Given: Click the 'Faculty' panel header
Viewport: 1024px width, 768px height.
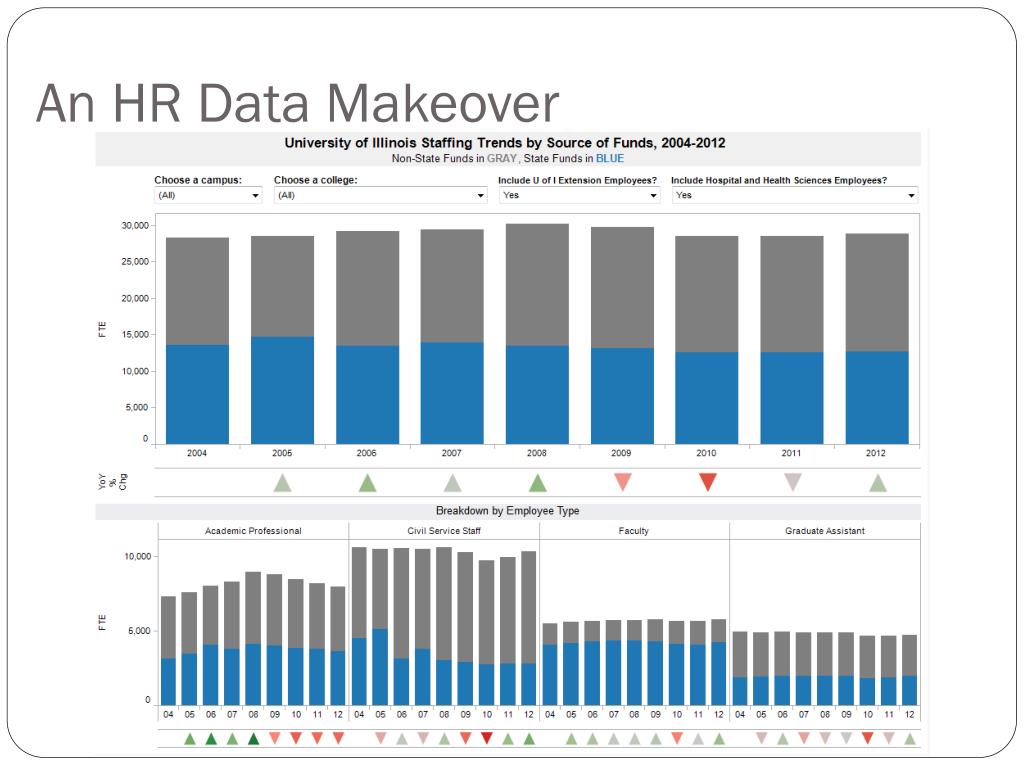Looking at the screenshot, I should pos(633,531).
